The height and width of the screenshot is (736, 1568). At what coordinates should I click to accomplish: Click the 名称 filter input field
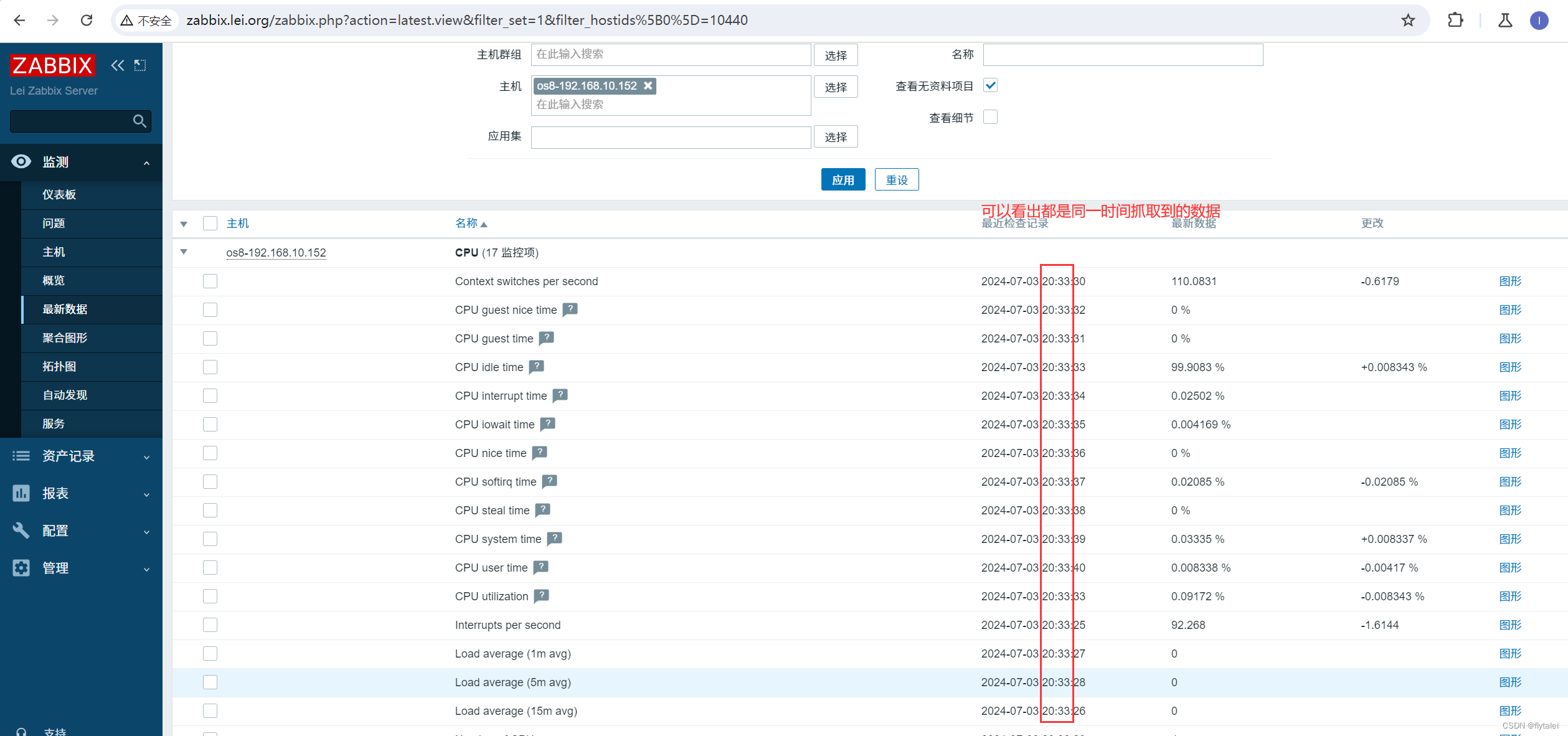click(1123, 55)
